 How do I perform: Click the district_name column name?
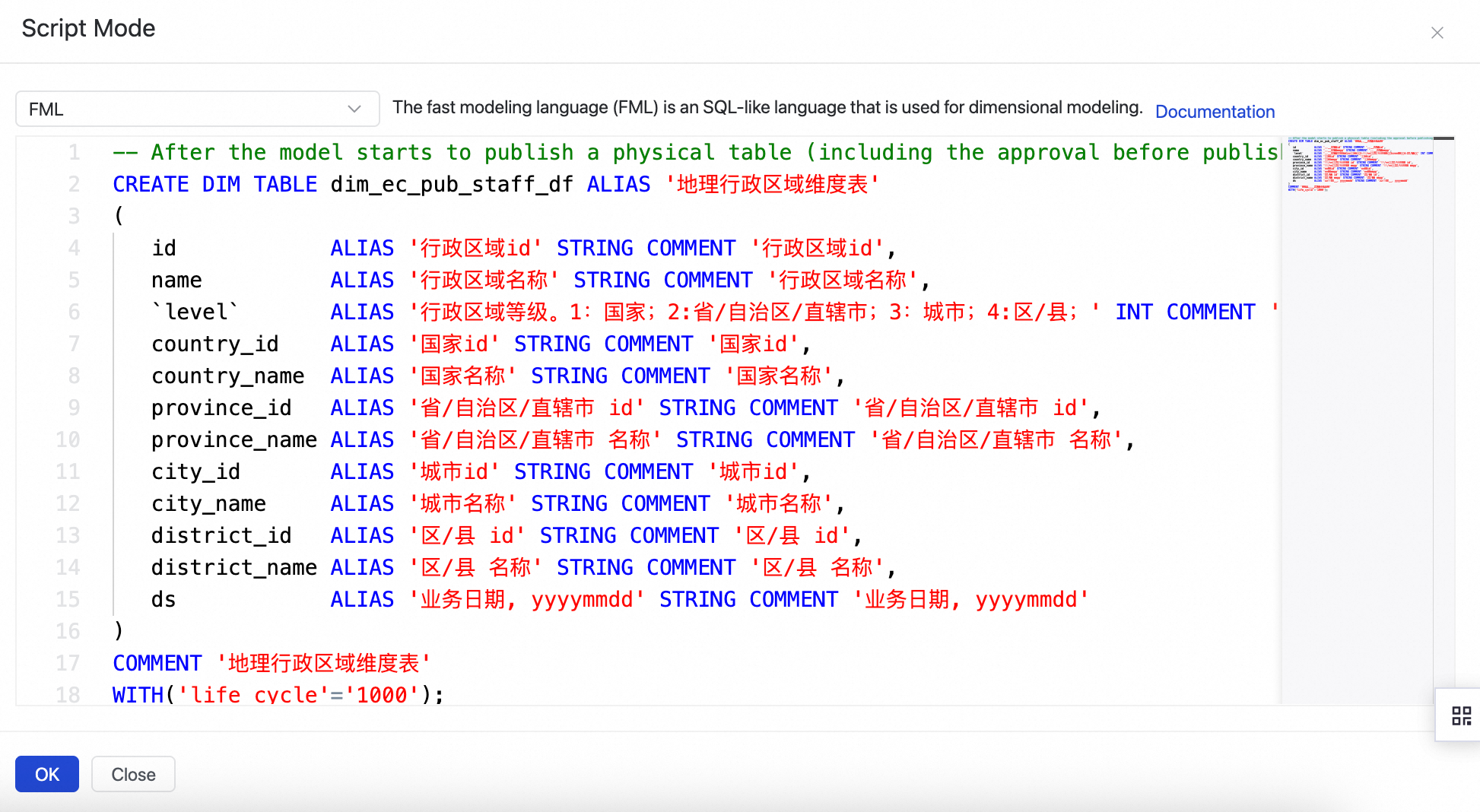pyautogui.click(x=234, y=567)
